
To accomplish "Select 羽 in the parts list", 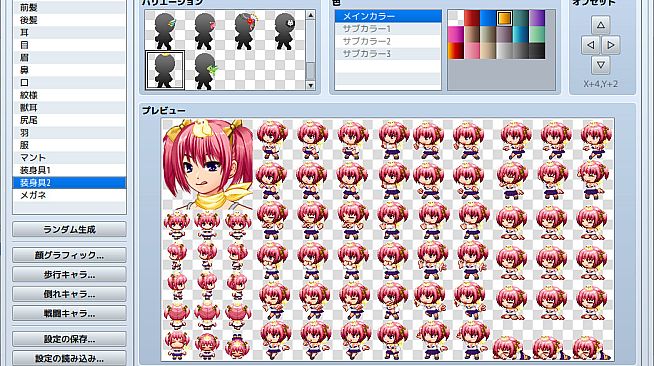I will [x=69, y=133].
